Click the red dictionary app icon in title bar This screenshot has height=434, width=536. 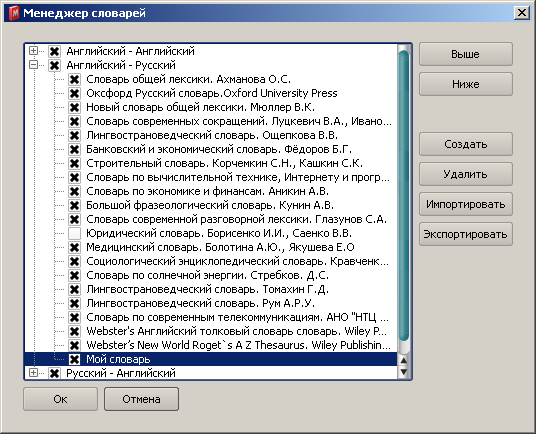click(x=14, y=13)
